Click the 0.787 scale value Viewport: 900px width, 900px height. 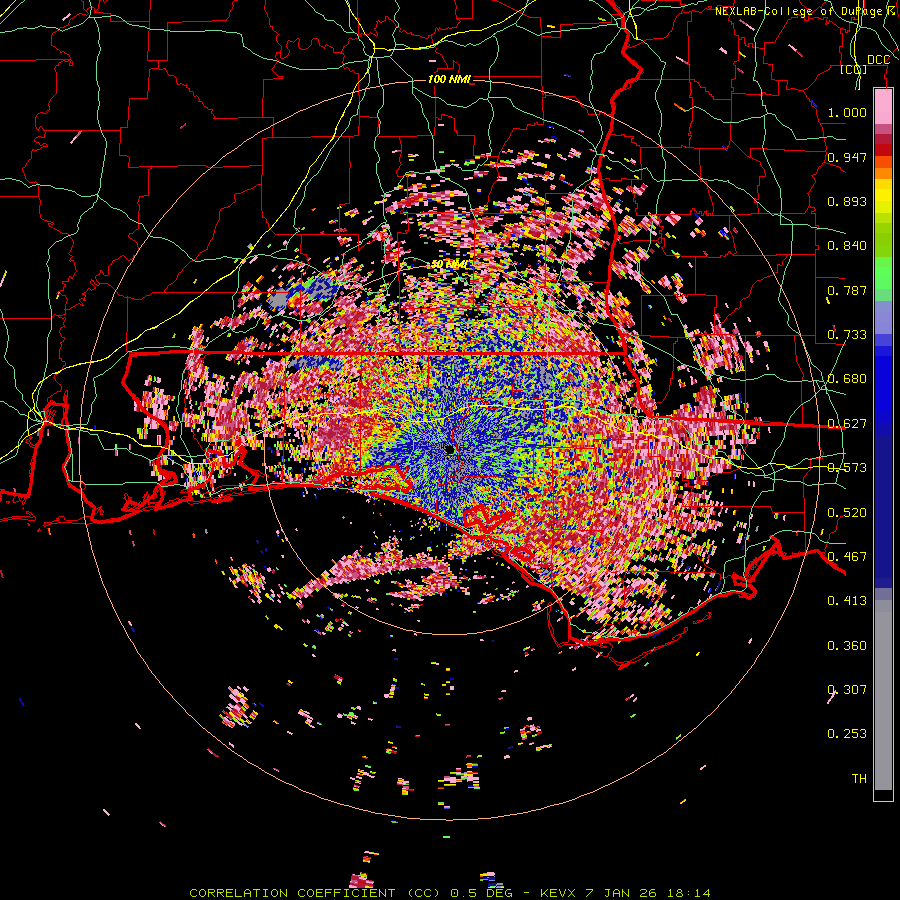847,290
